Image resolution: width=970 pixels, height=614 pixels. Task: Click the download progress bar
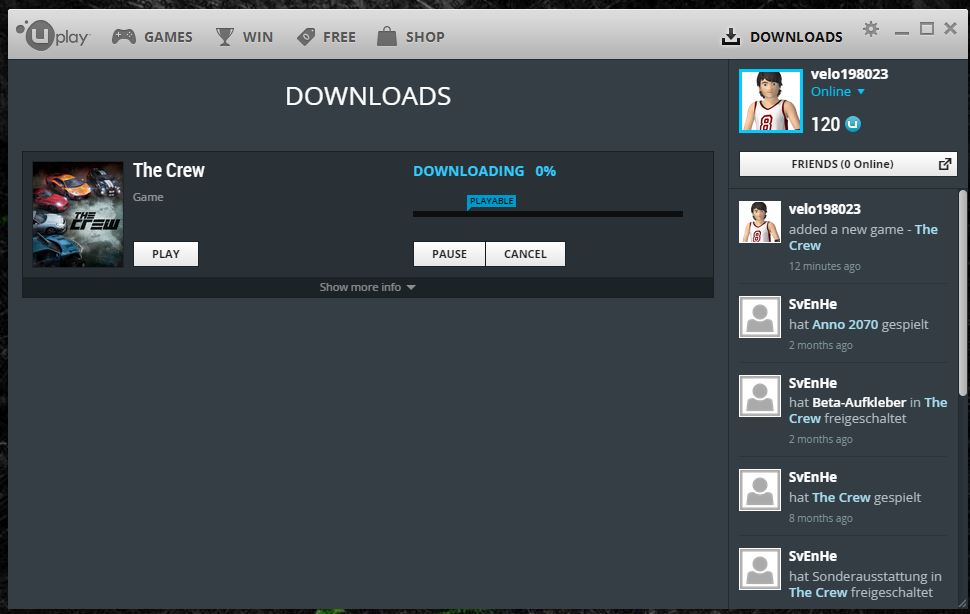547,214
